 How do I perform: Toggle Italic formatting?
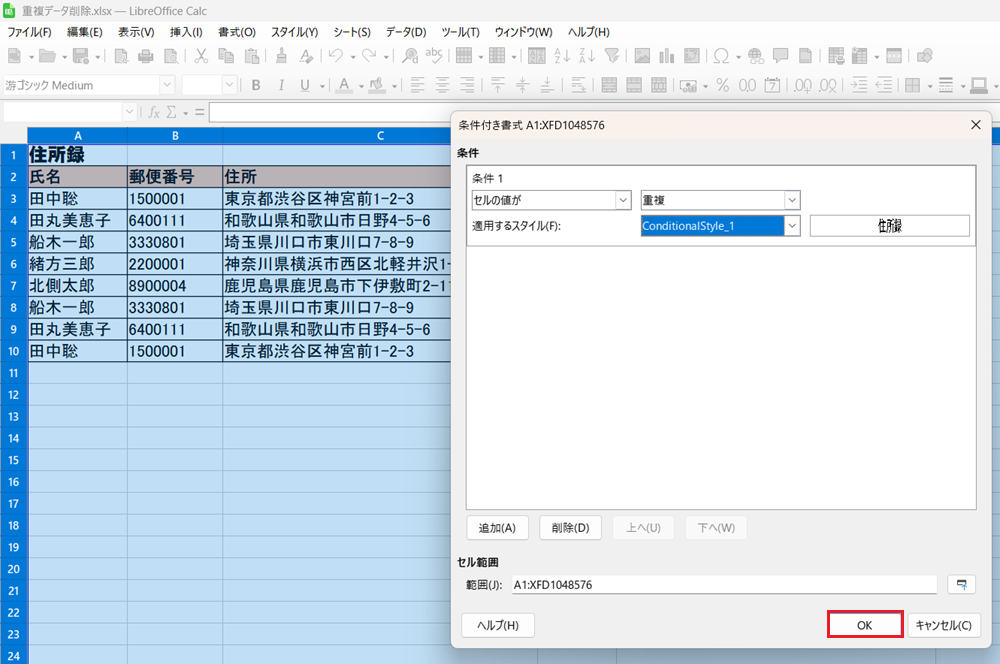[x=281, y=86]
